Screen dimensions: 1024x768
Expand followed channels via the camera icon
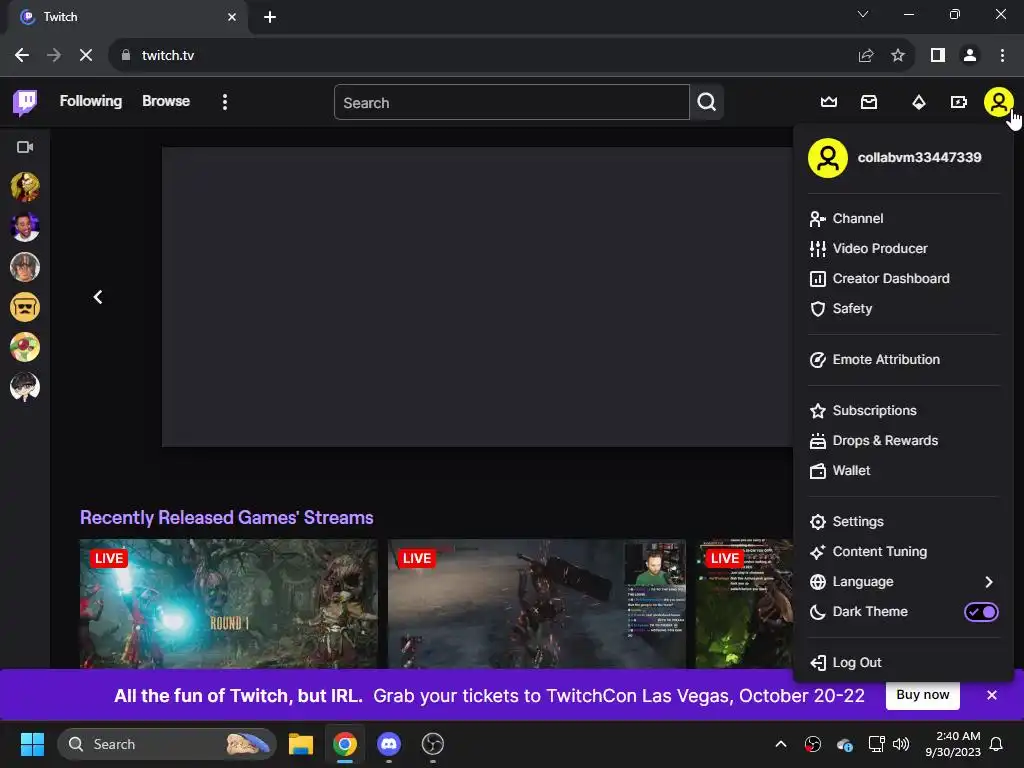coord(25,147)
